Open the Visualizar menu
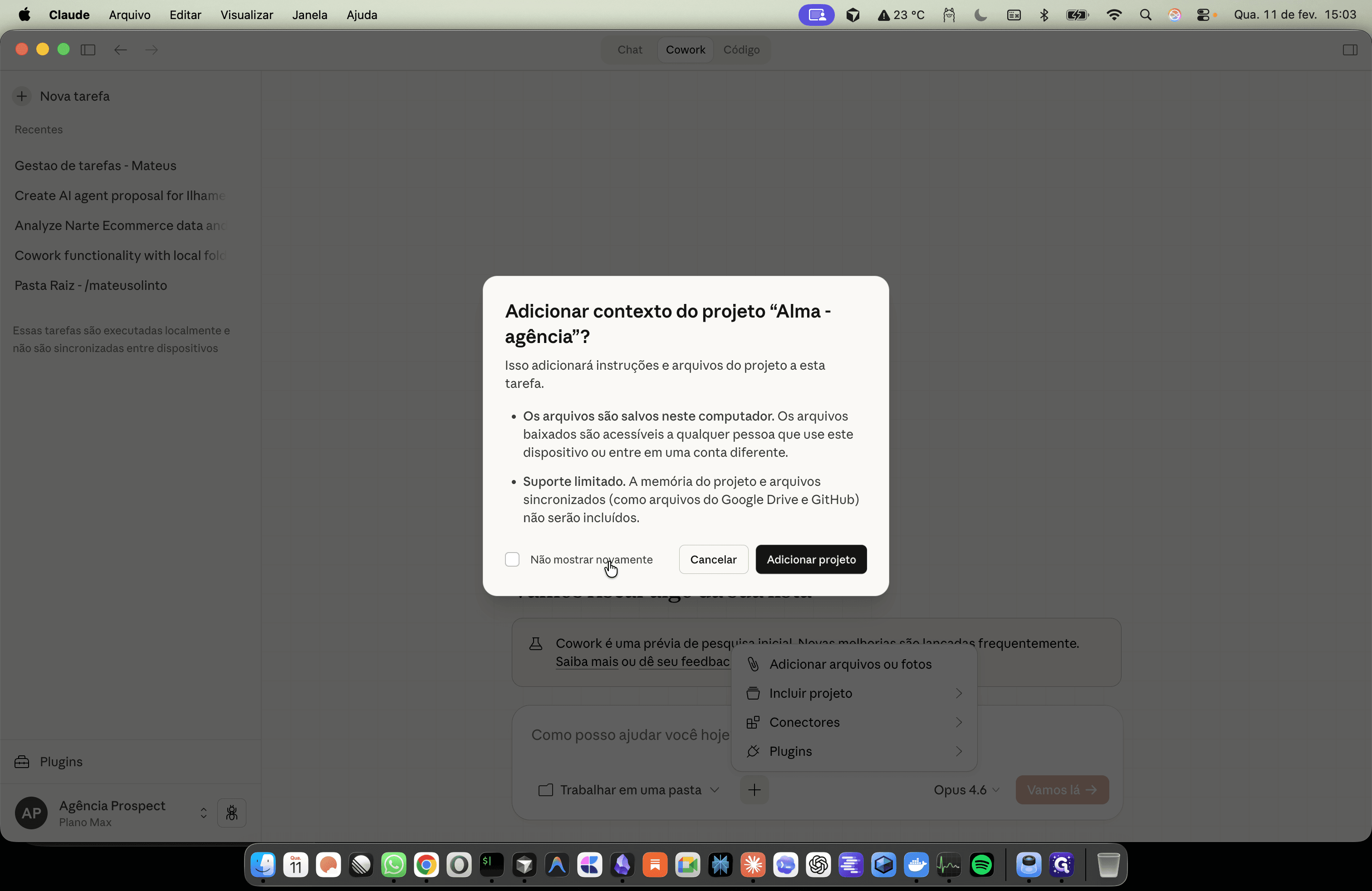The width and height of the screenshot is (1372, 891). point(247,15)
